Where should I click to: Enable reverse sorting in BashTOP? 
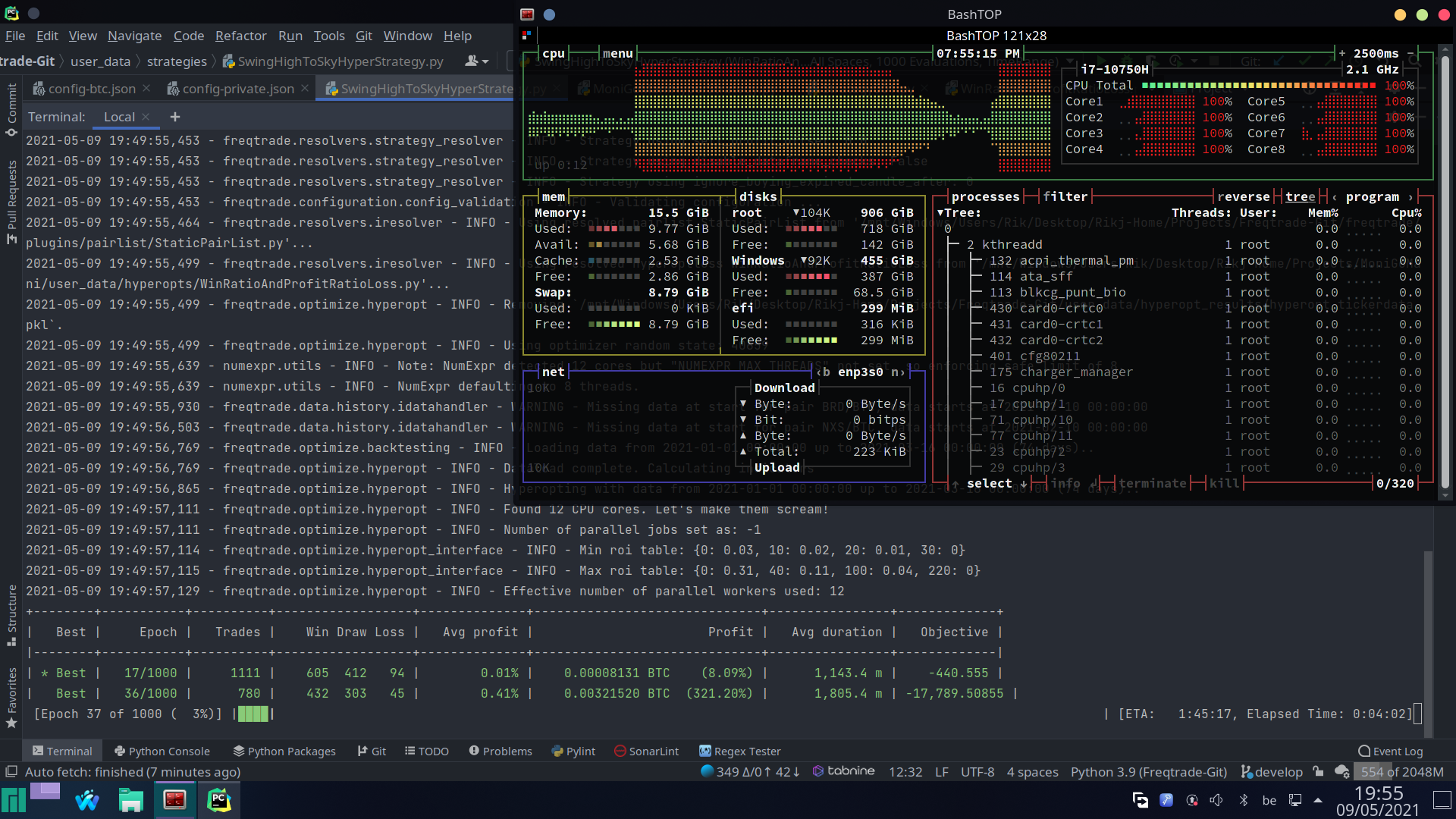1244,196
